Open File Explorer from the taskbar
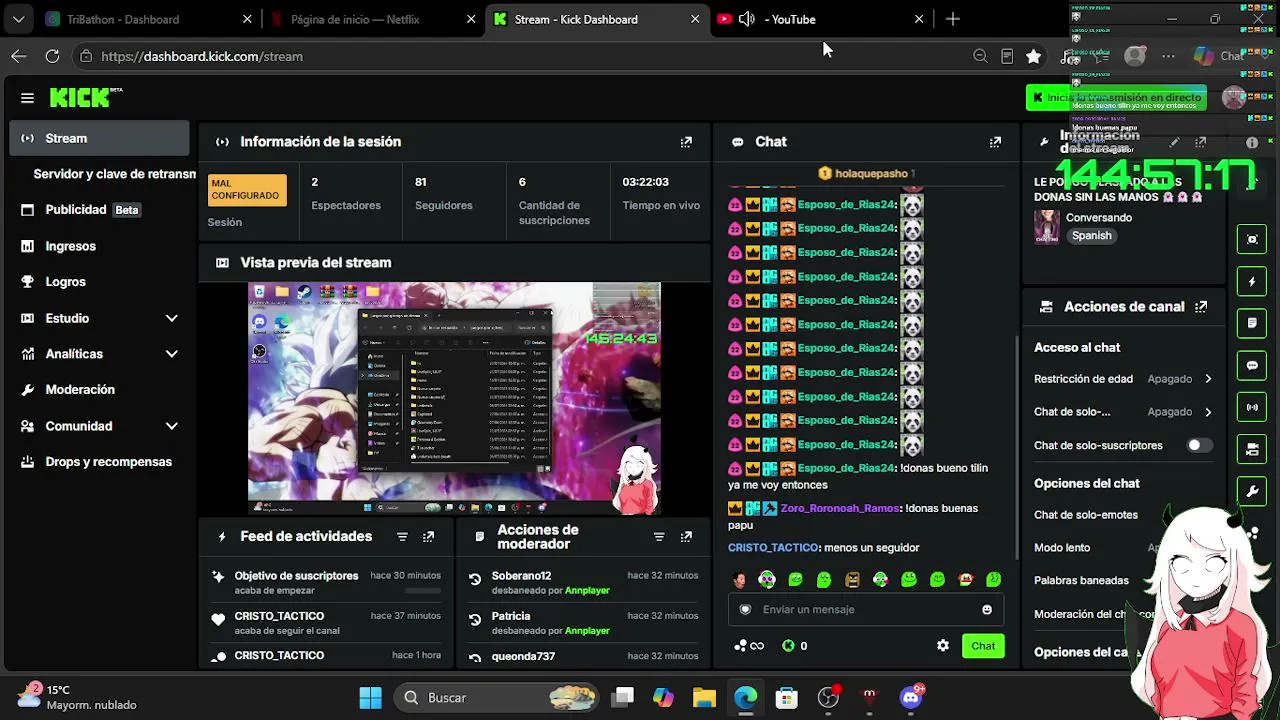This screenshot has height=720, width=1280. (x=704, y=698)
